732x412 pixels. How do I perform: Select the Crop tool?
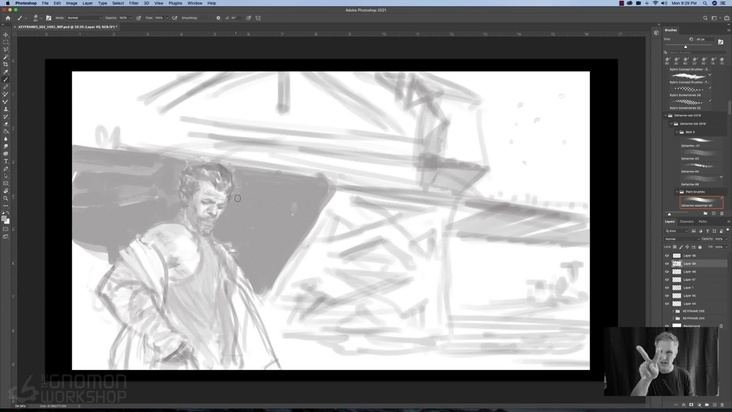tap(6, 65)
